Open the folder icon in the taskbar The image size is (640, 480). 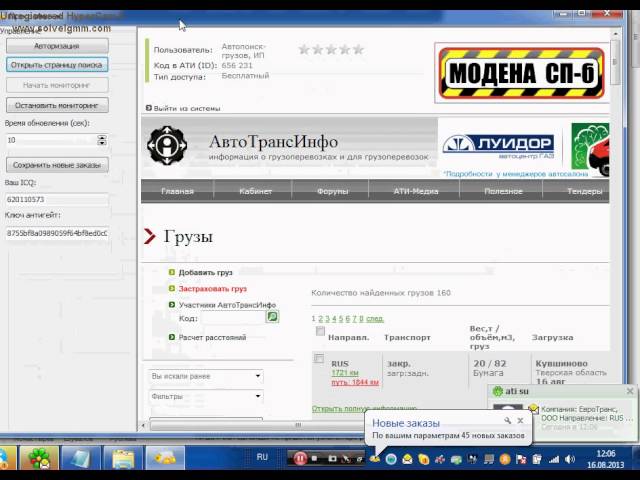click(x=122, y=458)
